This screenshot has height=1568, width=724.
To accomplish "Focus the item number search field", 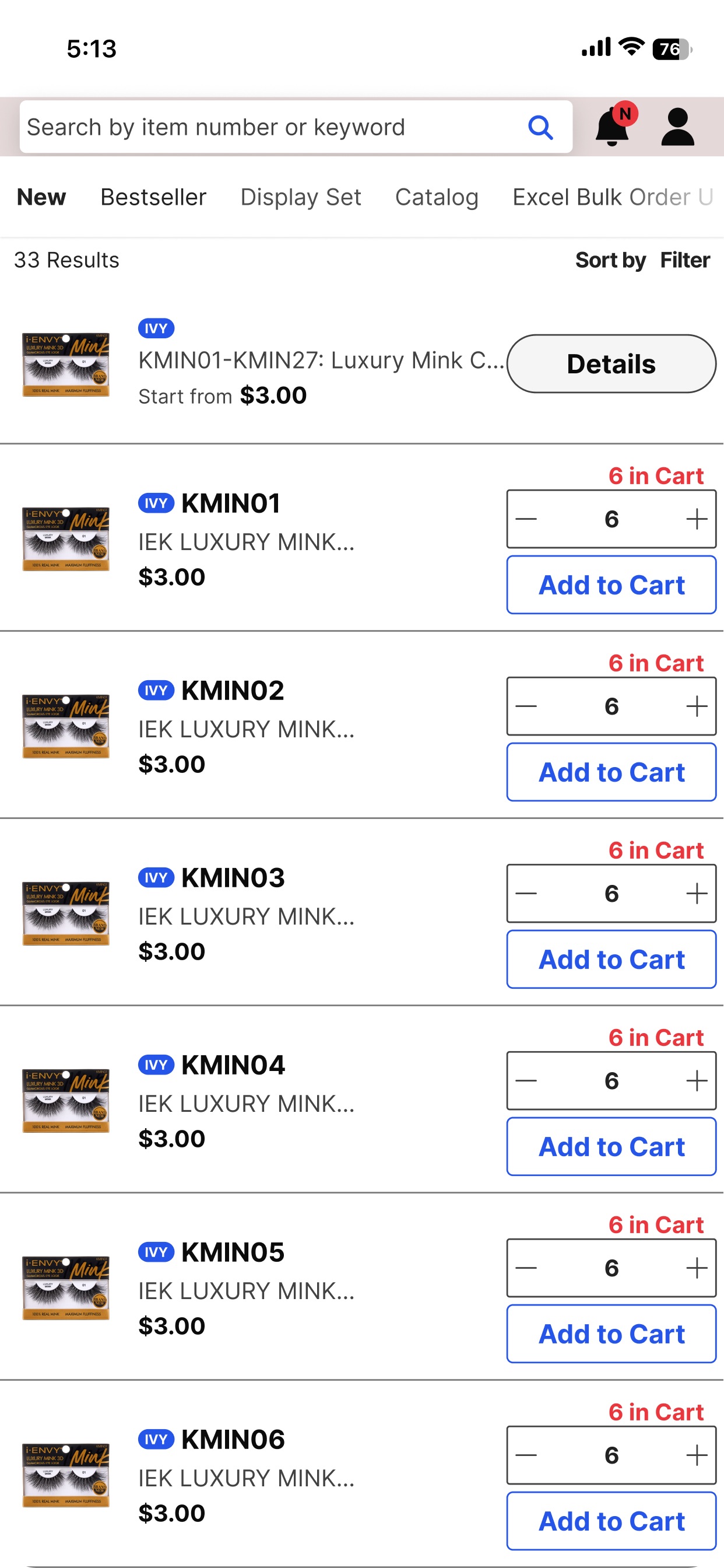I will coord(274,127).
